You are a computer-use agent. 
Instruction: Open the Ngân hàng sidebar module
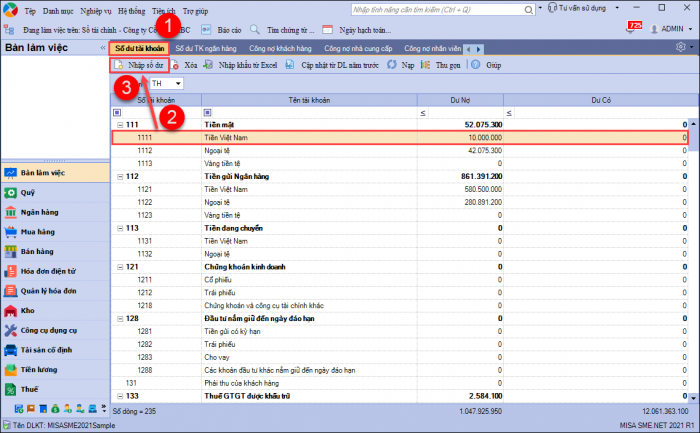coord(40,211)
